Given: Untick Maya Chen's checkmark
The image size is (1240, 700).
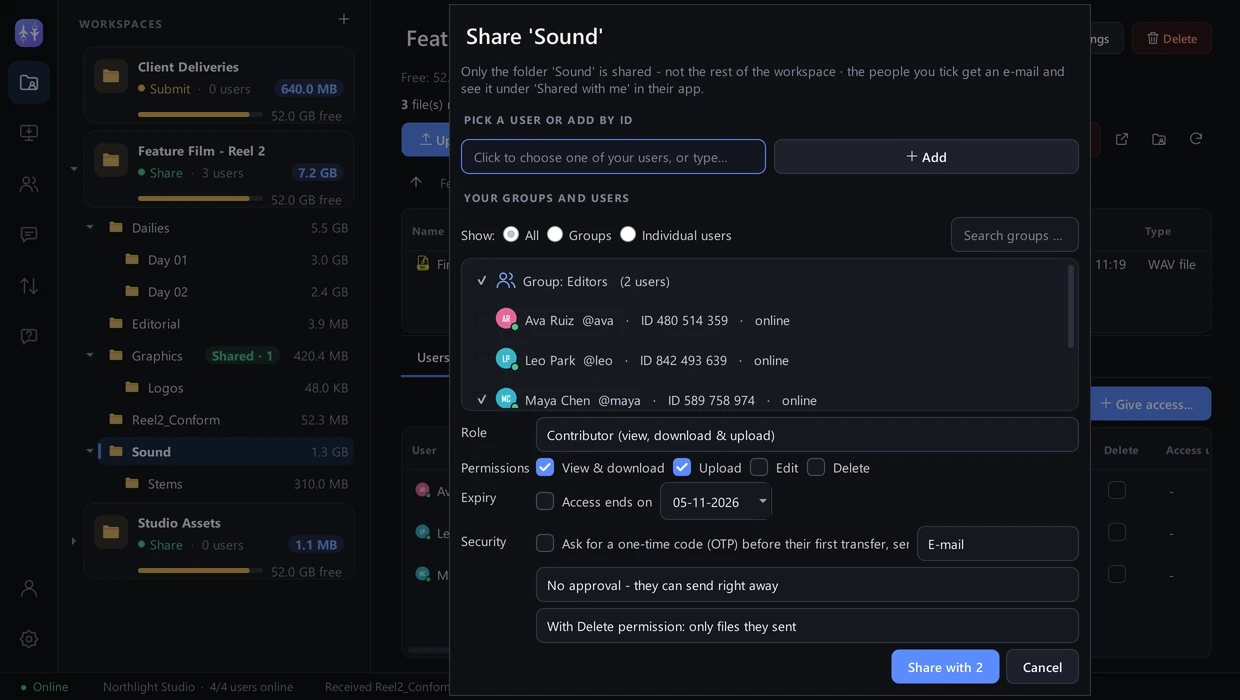Looking at the screenshot, I should 482,399.
